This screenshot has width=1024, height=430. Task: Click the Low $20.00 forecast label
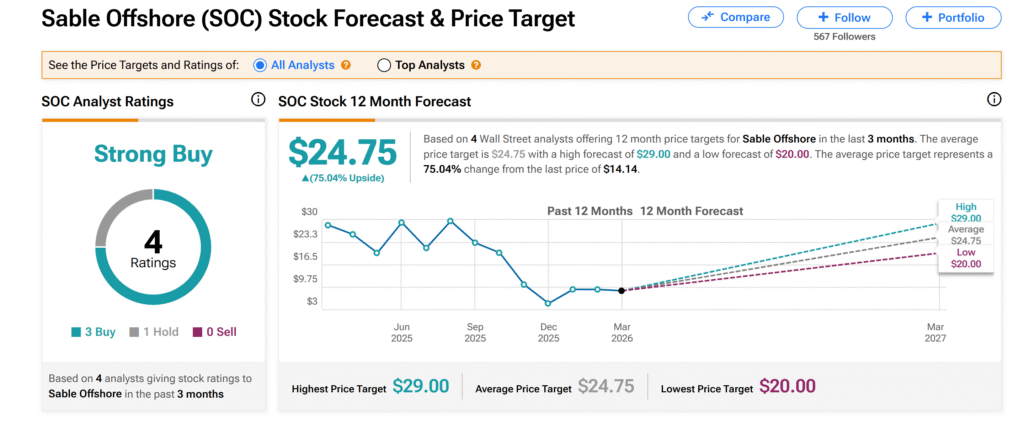click(x=966, y=258)
